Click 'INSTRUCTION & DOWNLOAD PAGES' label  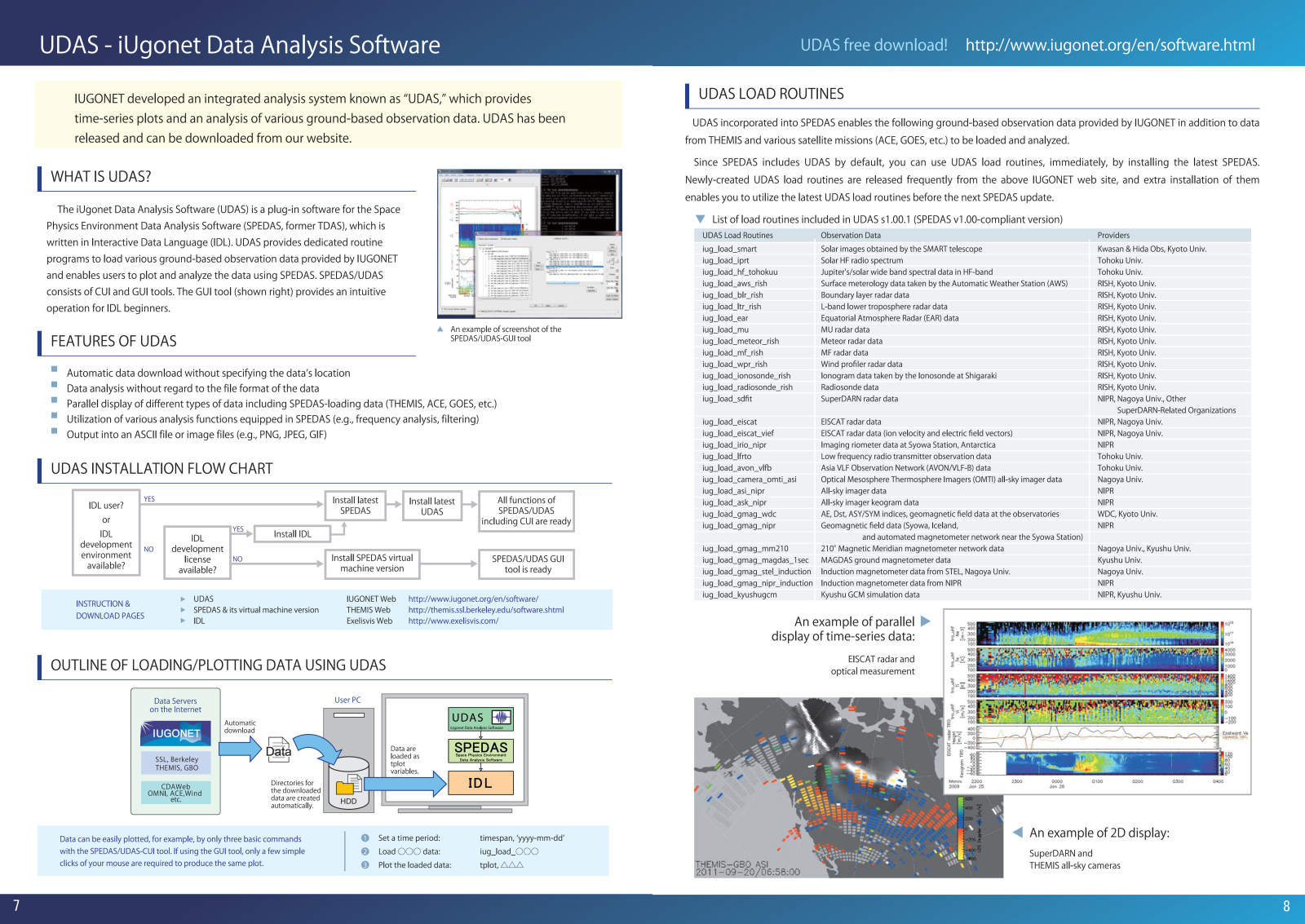point(110,610)
